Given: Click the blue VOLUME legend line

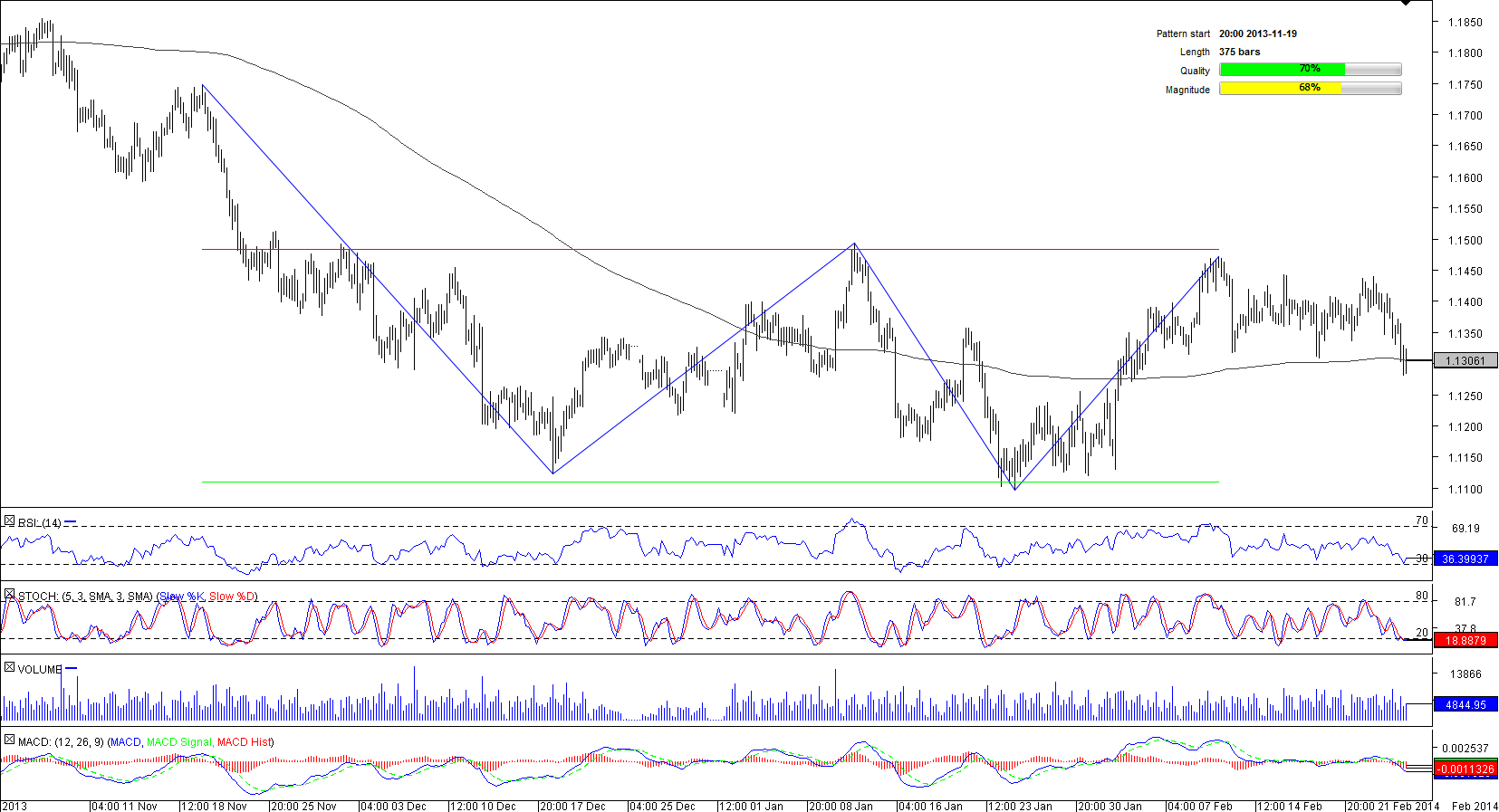Looking at the screenshot, I should tap(72, 669).
